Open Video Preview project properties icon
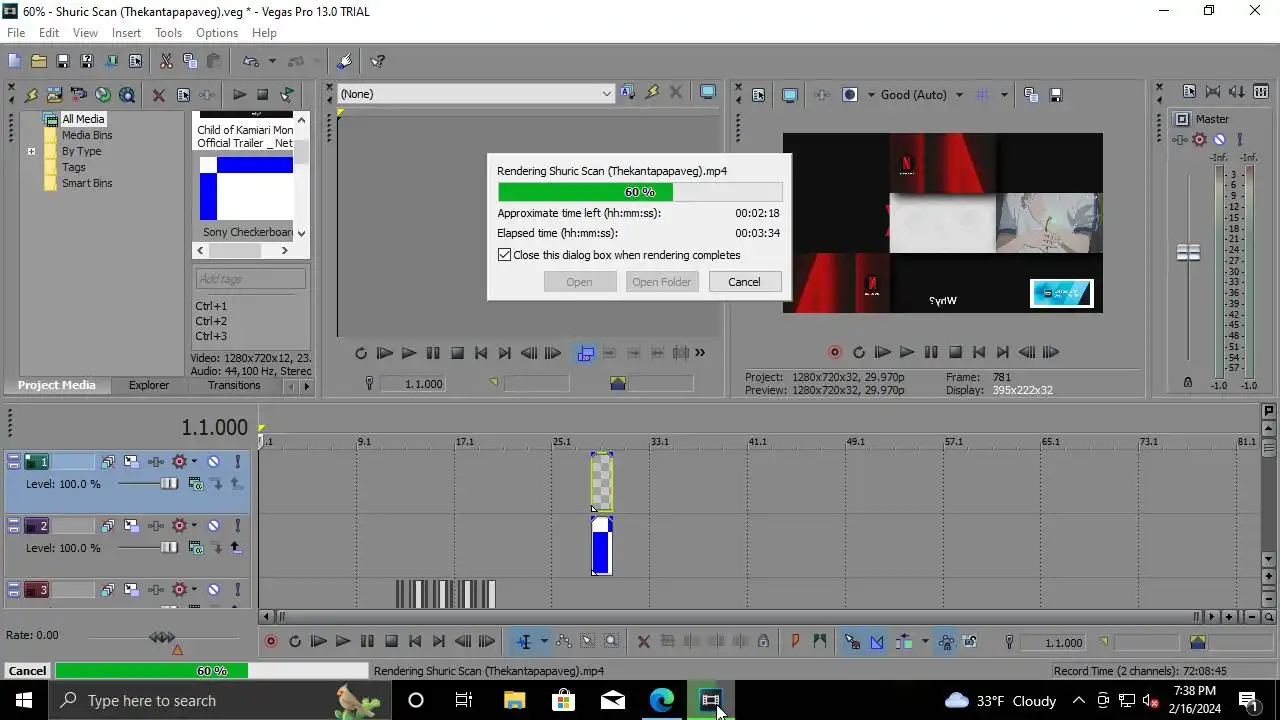The image size is (1280, 720). [758, 95]
